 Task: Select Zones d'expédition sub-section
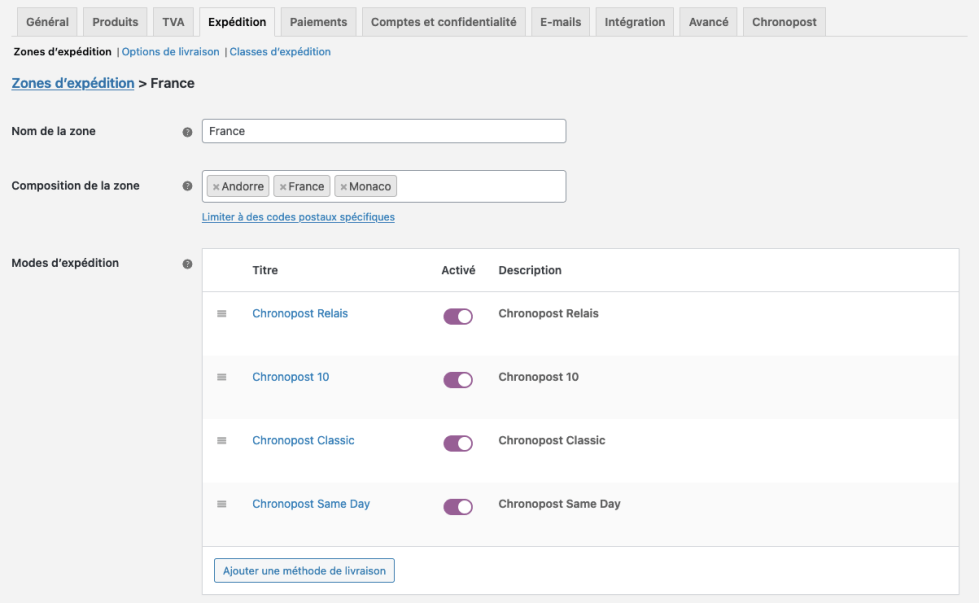coord(62,52)
